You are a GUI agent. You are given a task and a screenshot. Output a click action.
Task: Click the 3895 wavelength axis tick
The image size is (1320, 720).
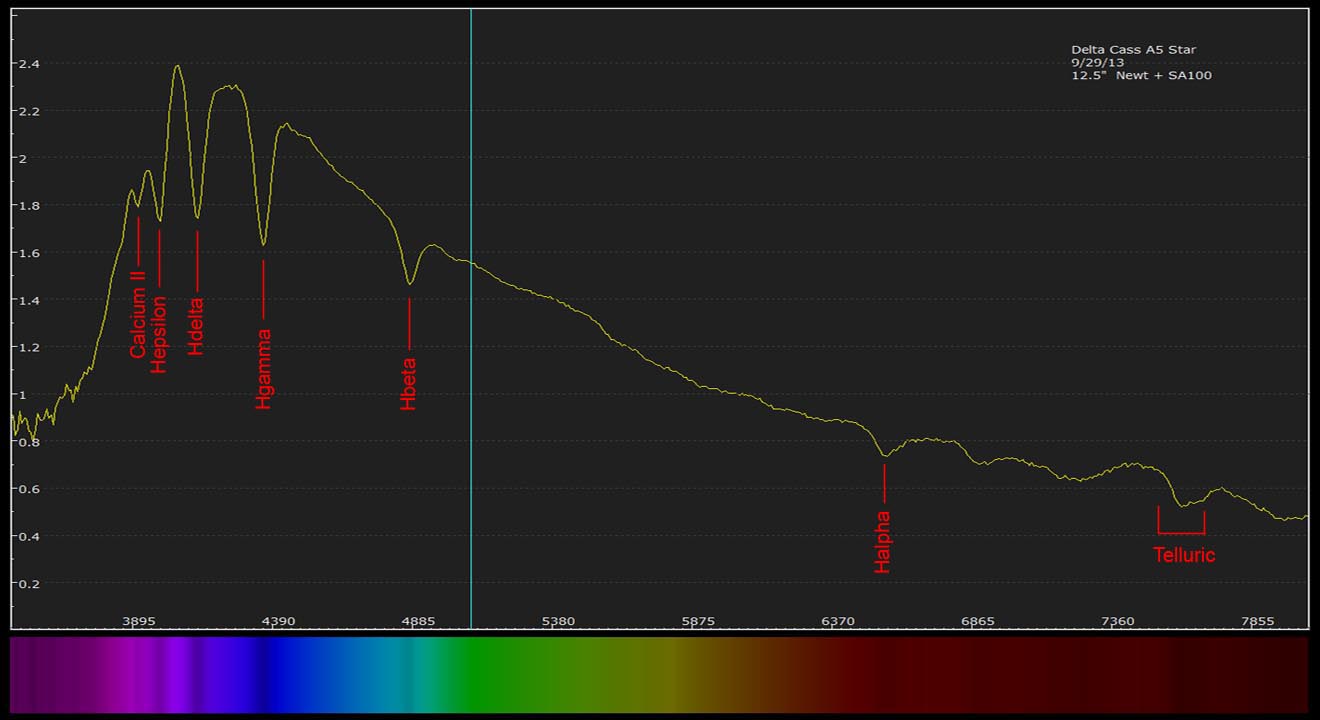tap(139, 621)
